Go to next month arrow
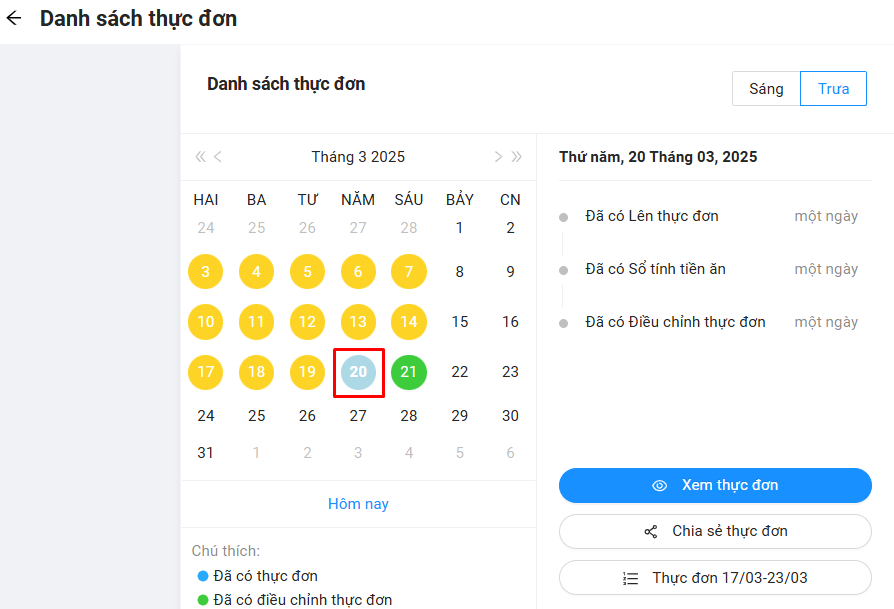The height and width of the screenshot is (609, 894). 498,157
